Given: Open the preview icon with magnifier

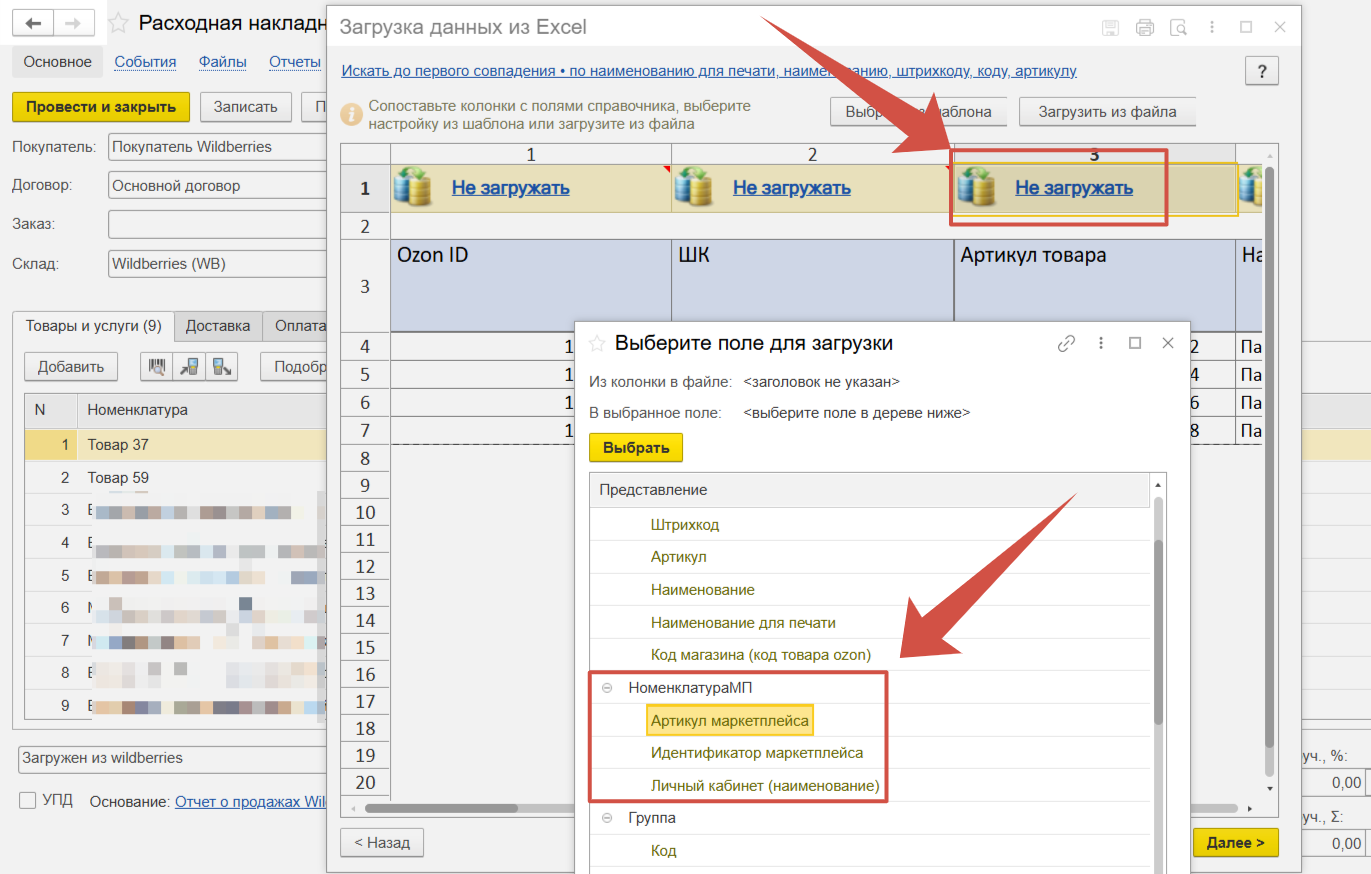Looking at the screenshot, I should 1179,28.
